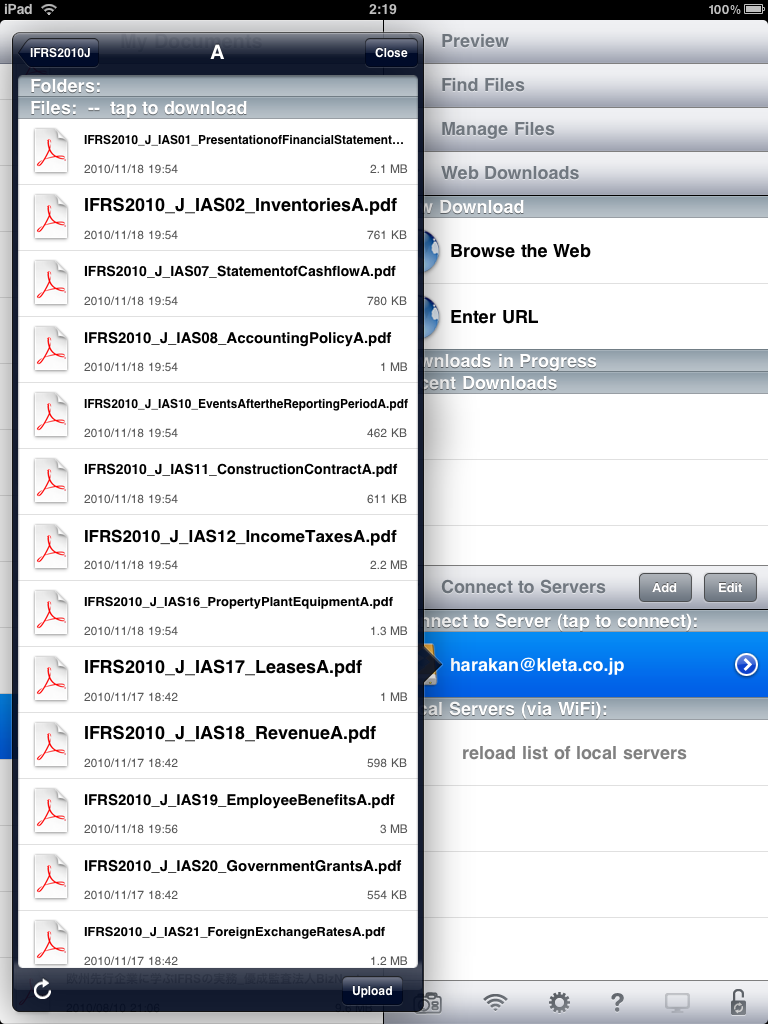Select Browse the Web

pyautogui.click(x=596, y=251)
